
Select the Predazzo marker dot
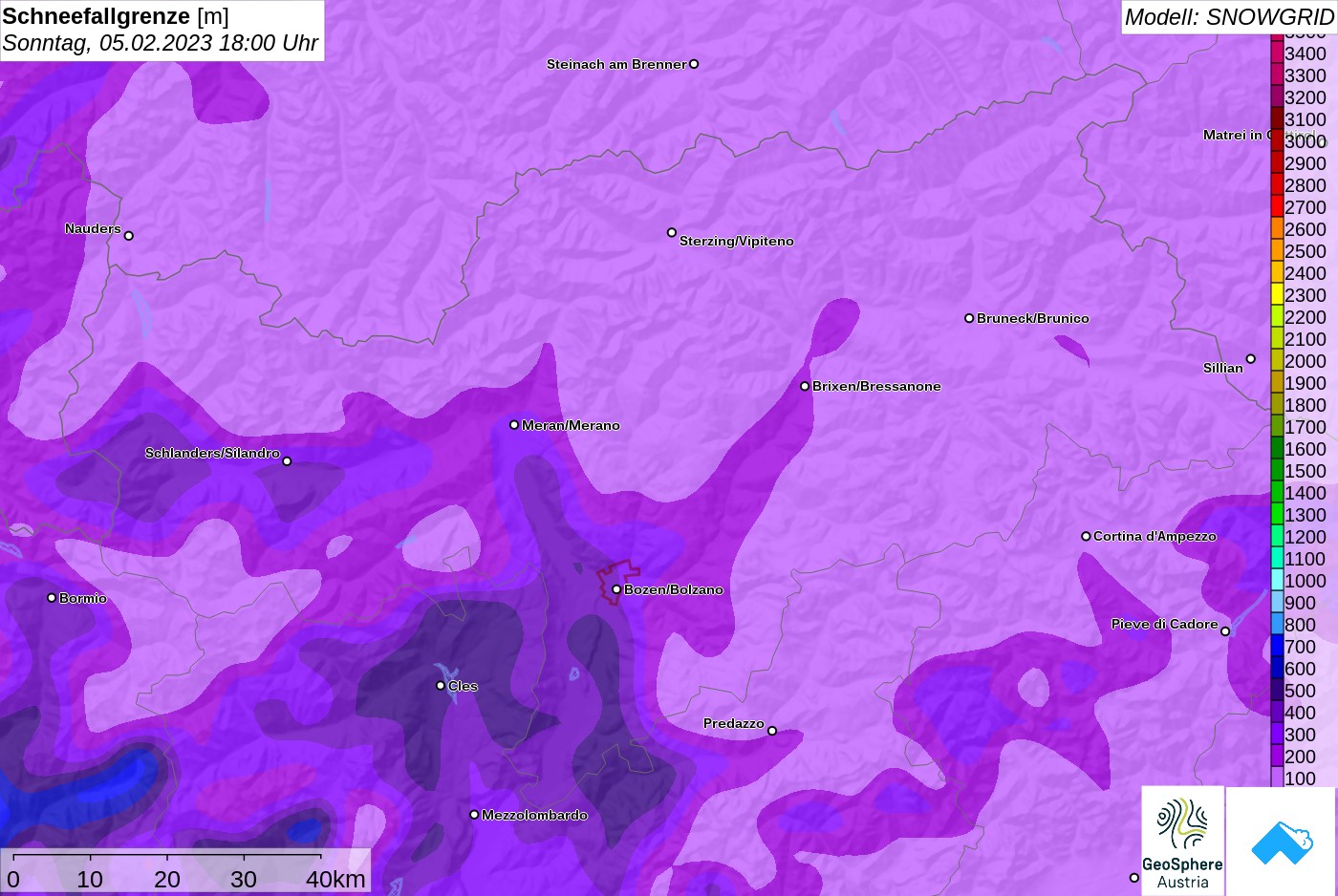click(772, 731)
